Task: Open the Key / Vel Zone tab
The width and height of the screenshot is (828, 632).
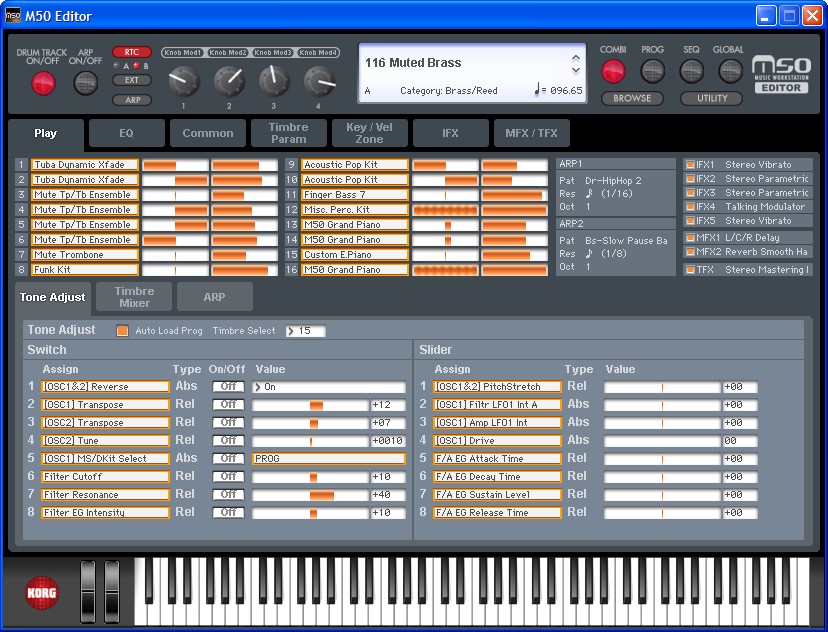Action: click(x=370, y=133)
